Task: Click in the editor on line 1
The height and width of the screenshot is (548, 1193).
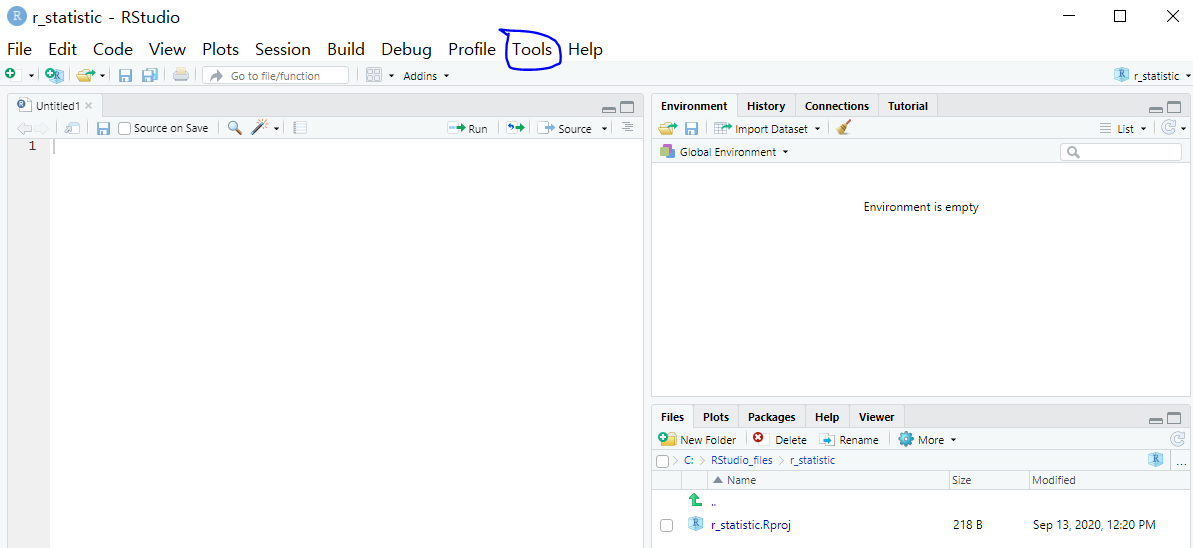Action: pos(346,146)
